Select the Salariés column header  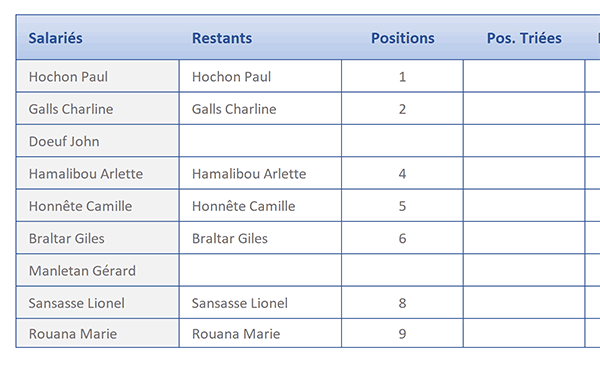click(x=97, y=37)
